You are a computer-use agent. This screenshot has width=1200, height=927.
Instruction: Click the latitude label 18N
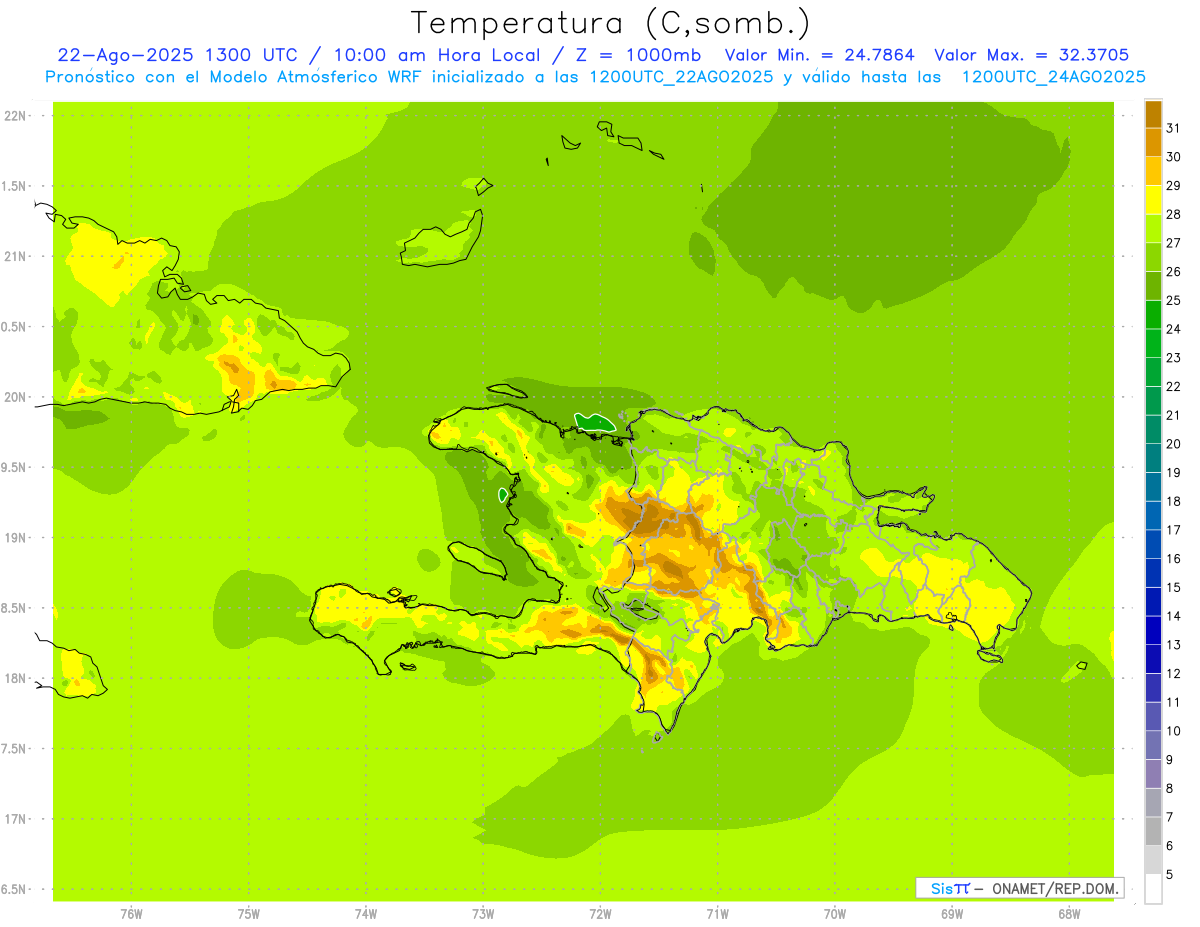point(15,678)
